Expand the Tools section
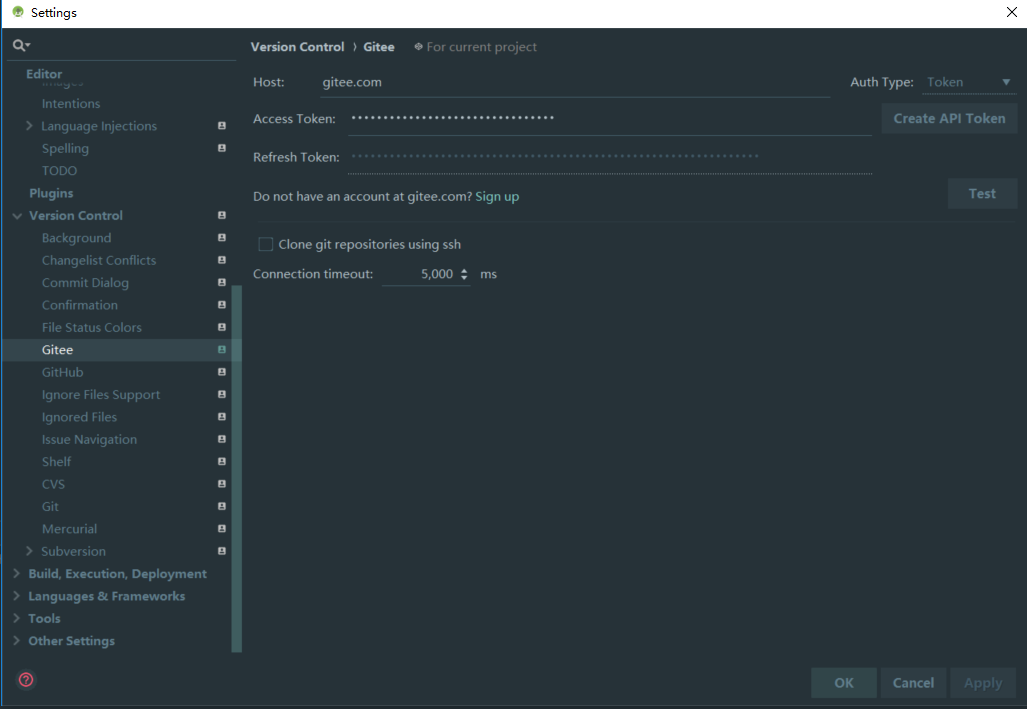This screenshot has width=1027, height=709. pyautogui.click(x=16, y=619)
